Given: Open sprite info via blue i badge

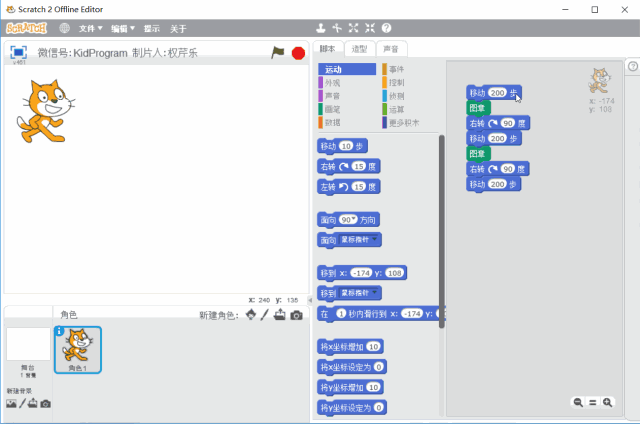Looking at the screenshot, I should (x=59, y=332).
